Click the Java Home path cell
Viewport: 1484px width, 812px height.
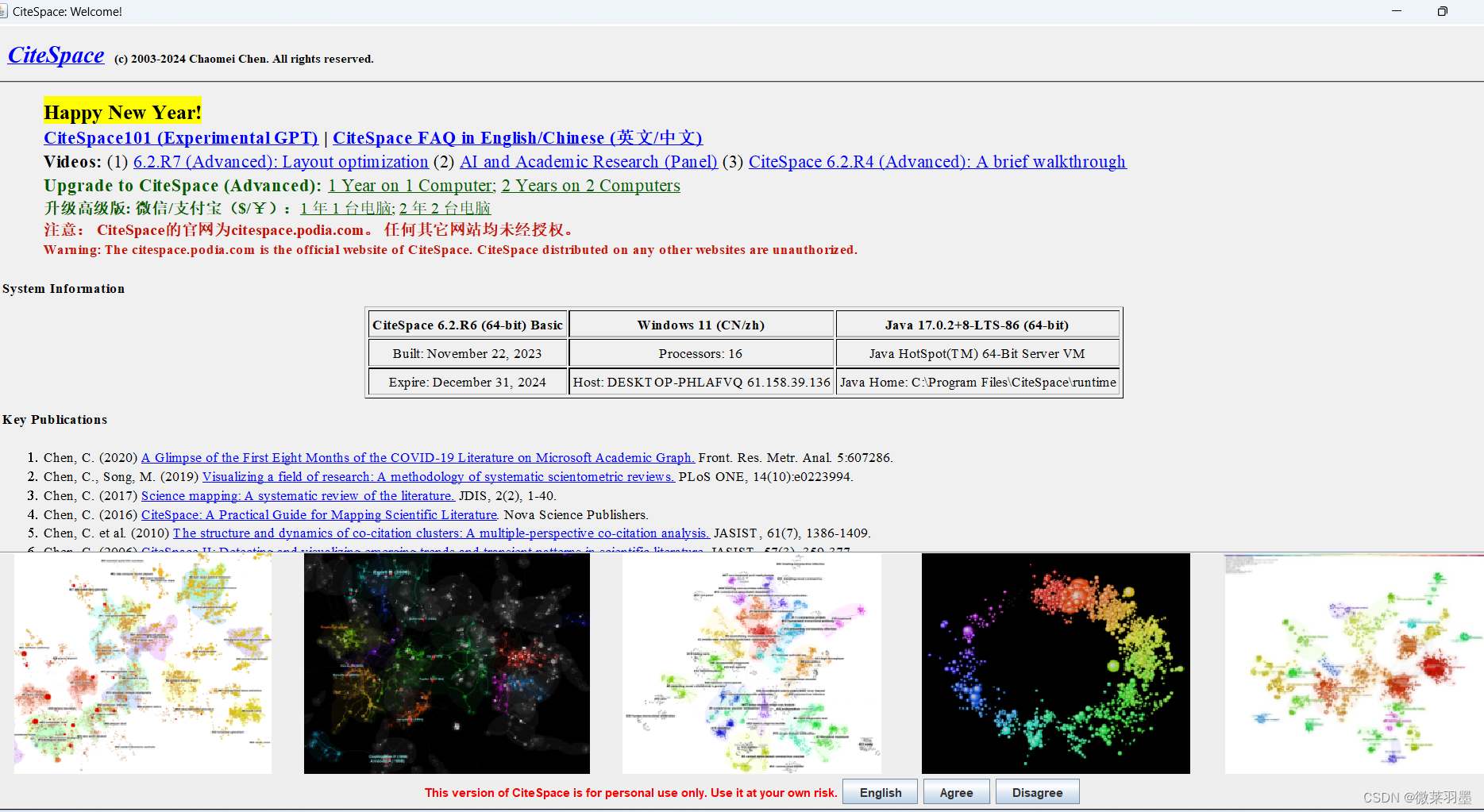pos(978,382)
